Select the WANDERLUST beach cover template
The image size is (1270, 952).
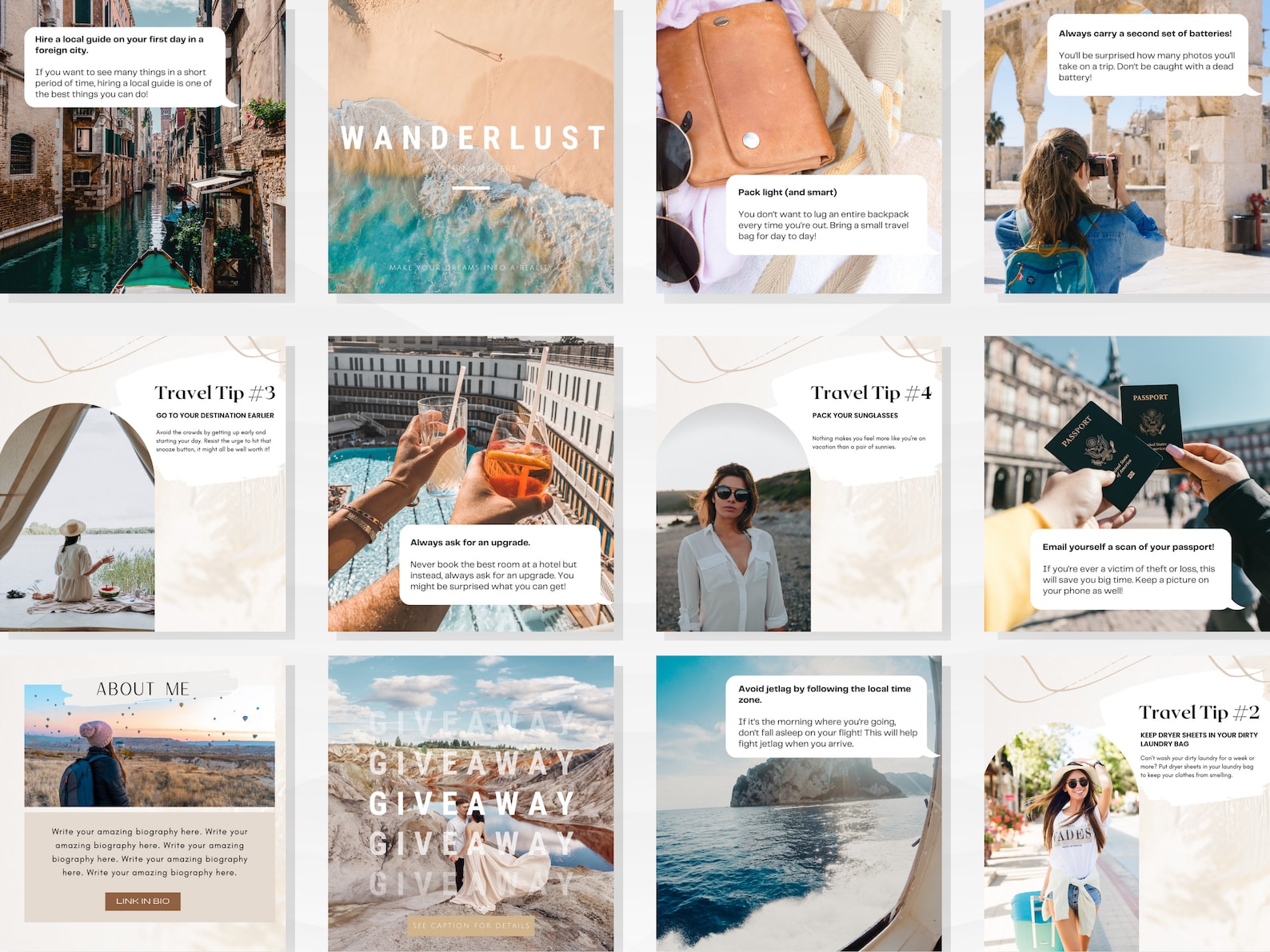(x=470, y=146)
